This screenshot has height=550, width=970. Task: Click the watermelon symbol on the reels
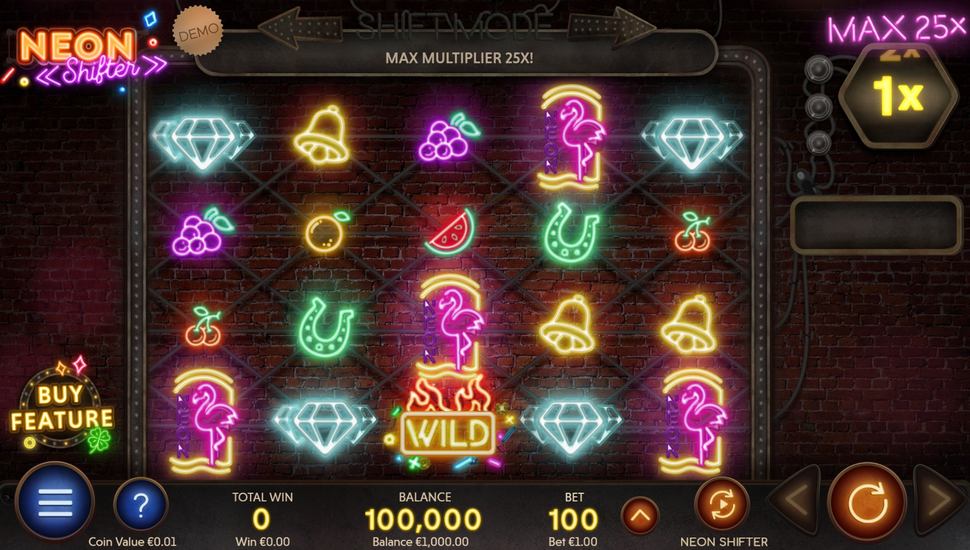(450, 232)
